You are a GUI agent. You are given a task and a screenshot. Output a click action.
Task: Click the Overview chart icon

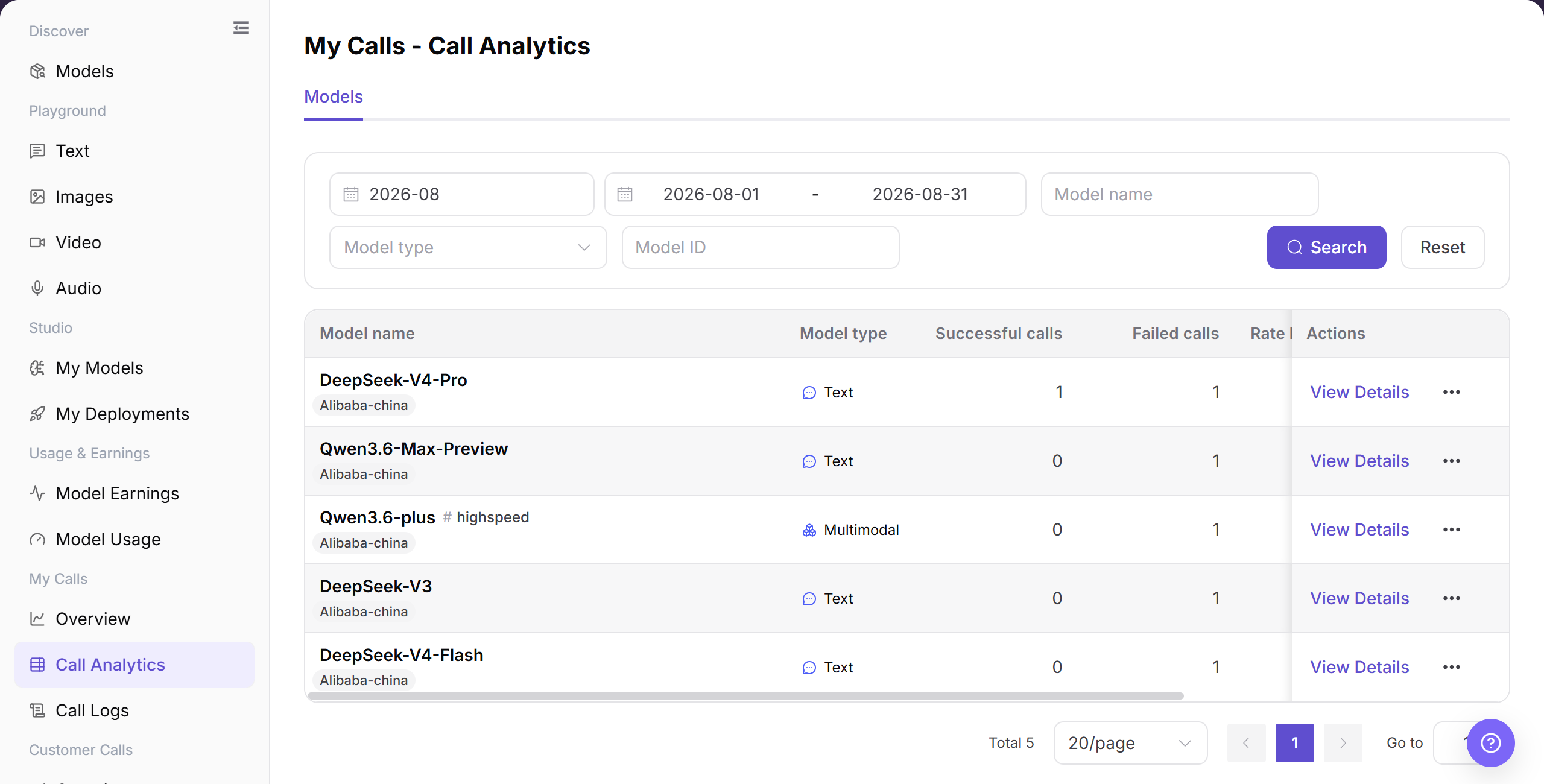[37, 619]
